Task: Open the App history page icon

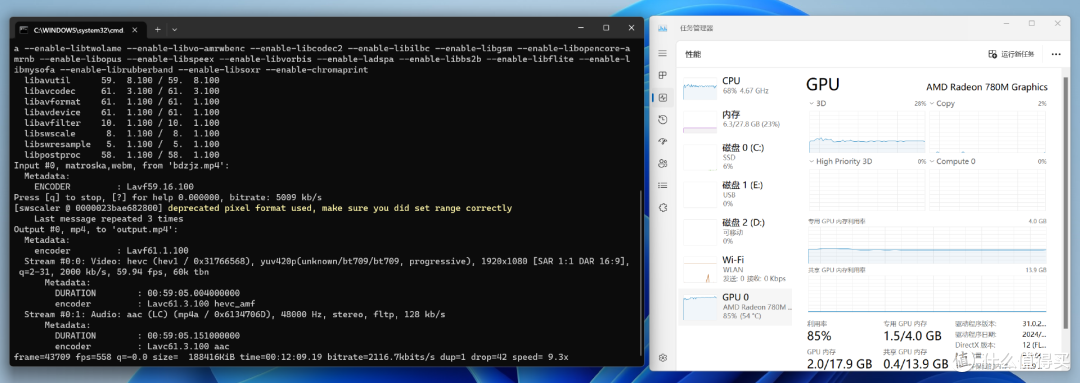Action: (x=663, y=119)
